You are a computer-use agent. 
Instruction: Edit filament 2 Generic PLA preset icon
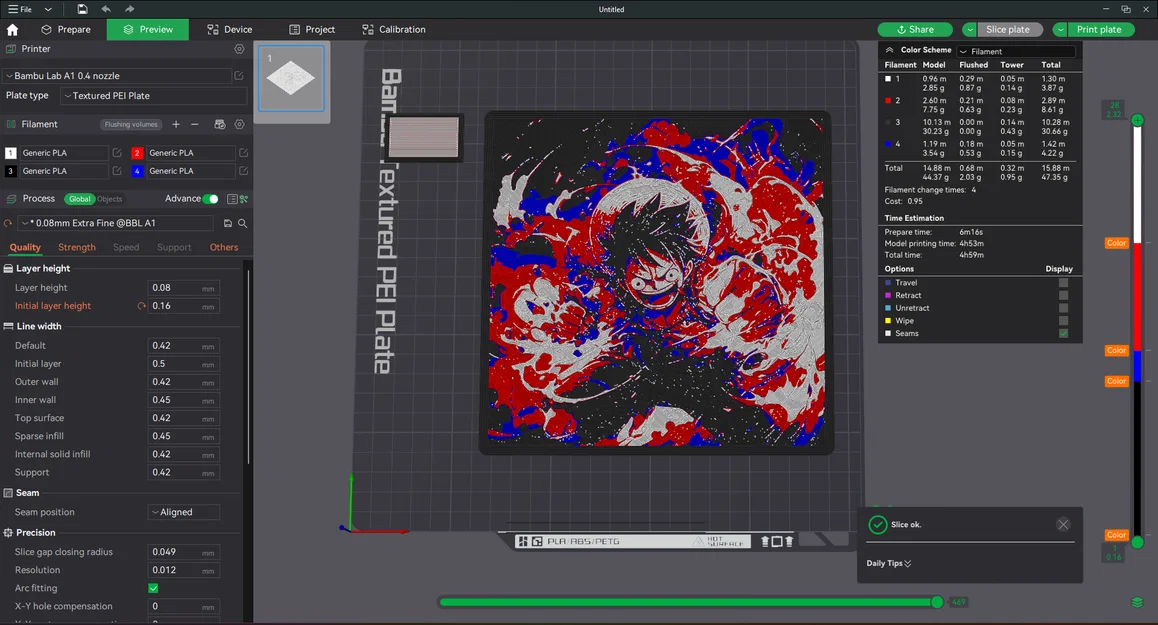(x=243, y=152)
